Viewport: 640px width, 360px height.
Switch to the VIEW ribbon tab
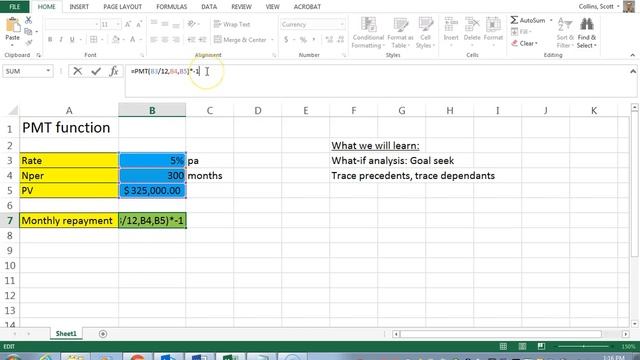pos(272,7)
